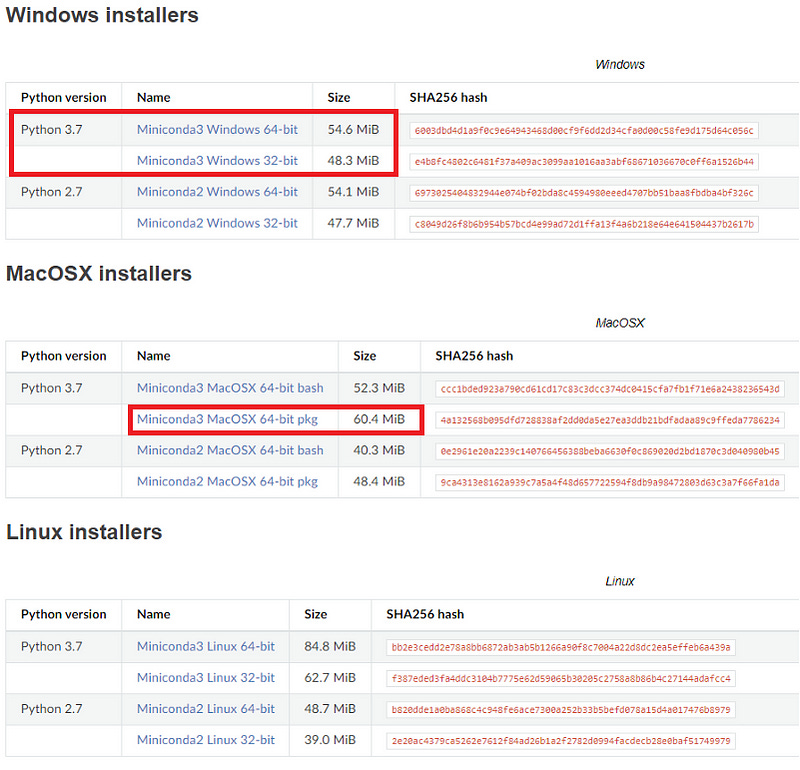Open the Miniconda3 Windows 32-bit link
Viewport: 800px width, 770px height.
point(217,161)
